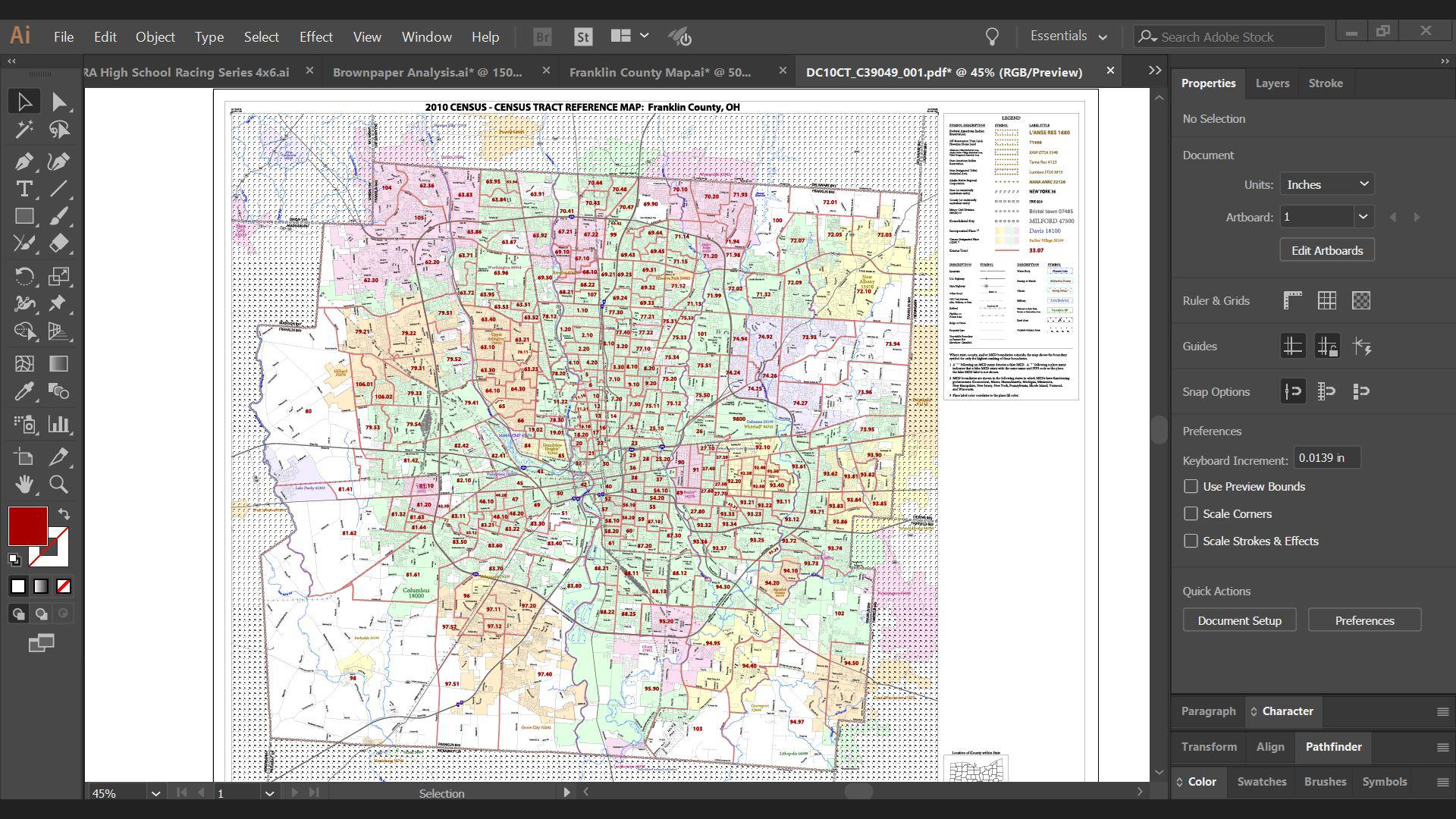Image resolution: width=1456 pixels, height=819 pixels.
Task: Select the Hand tool
Action: pyautogui.click(x=24, y=485)
